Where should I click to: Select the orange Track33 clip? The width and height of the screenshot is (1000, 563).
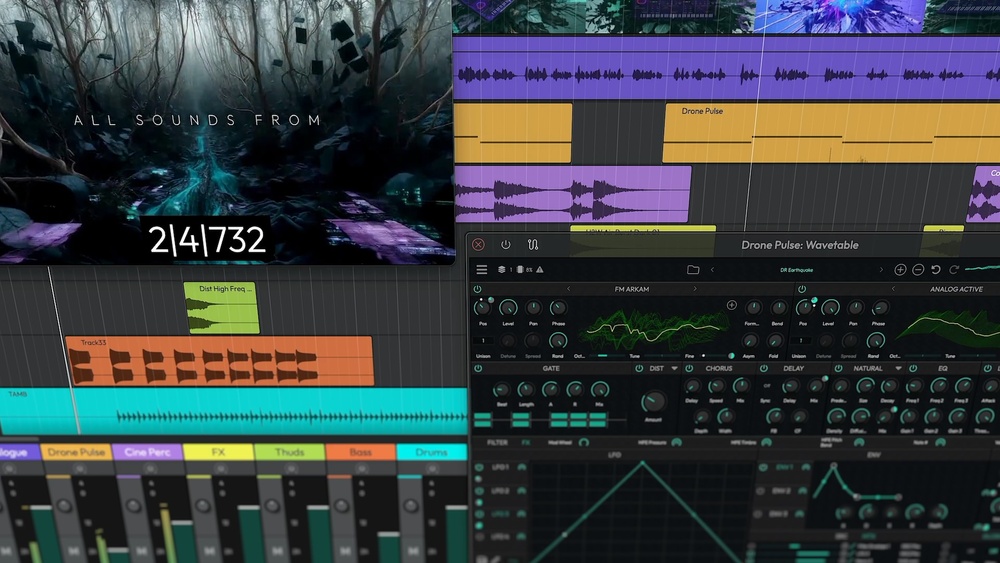point(219,361)
